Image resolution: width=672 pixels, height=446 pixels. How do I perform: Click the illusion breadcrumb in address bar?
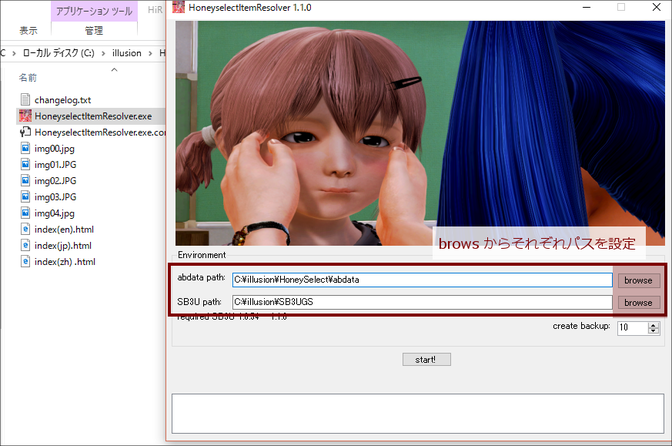126,53
